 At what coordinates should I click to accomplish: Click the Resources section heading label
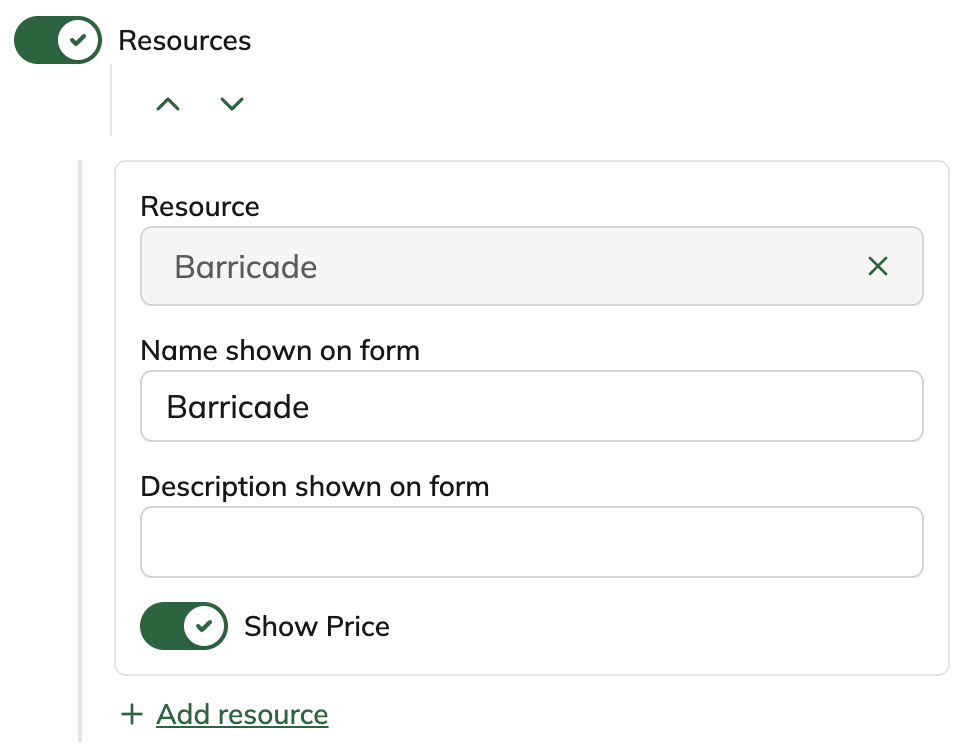[185, 41]
